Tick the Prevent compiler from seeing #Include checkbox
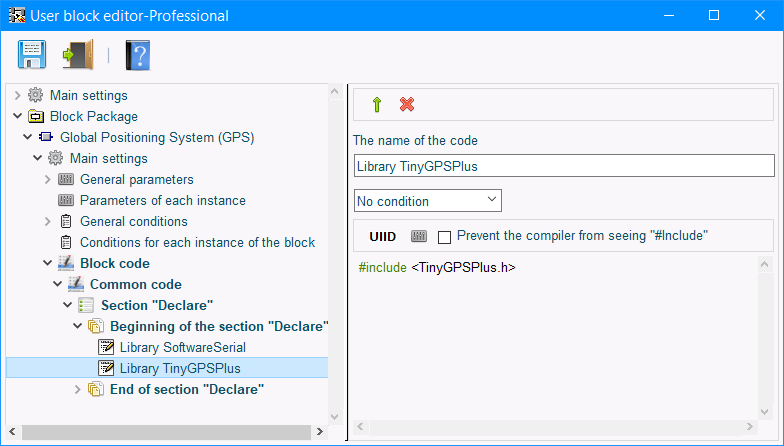 444,237
